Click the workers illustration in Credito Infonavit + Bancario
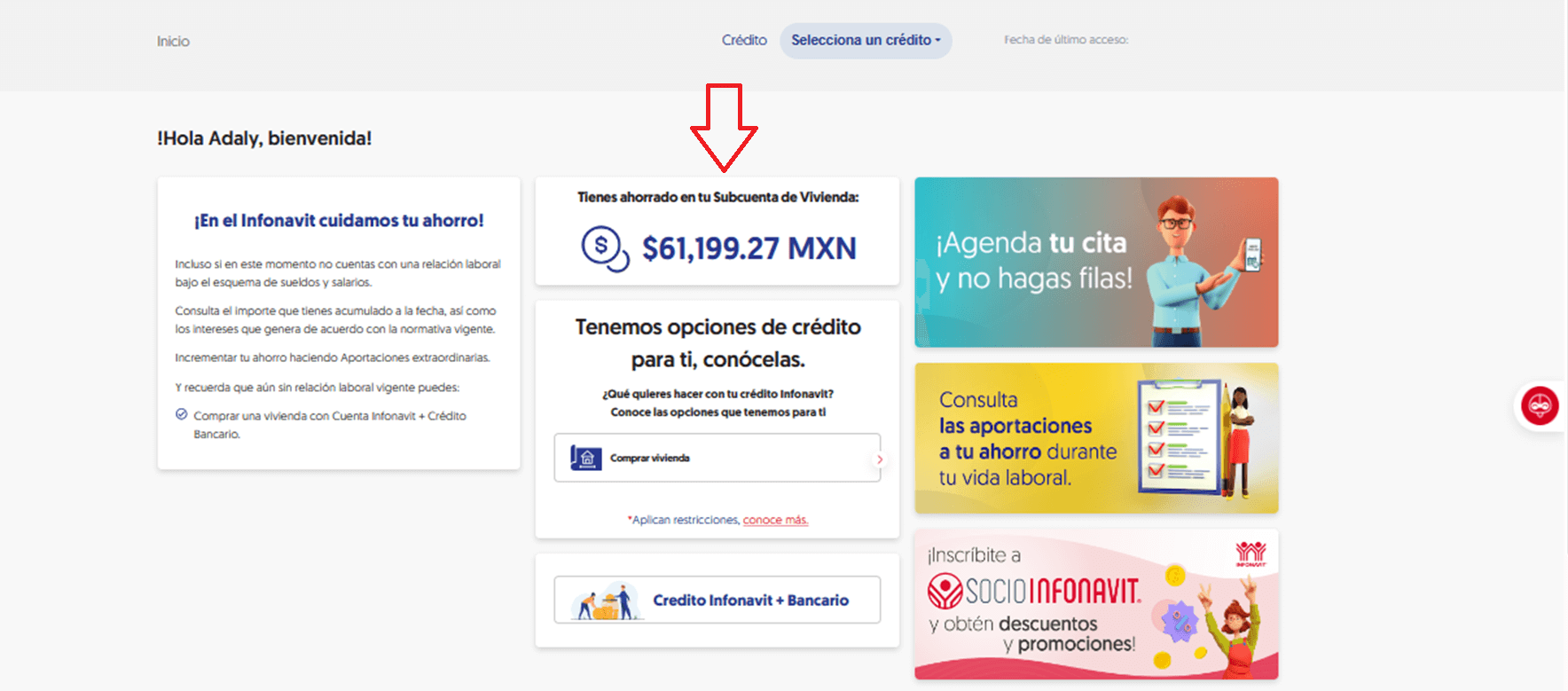 (x=608, y=601)
